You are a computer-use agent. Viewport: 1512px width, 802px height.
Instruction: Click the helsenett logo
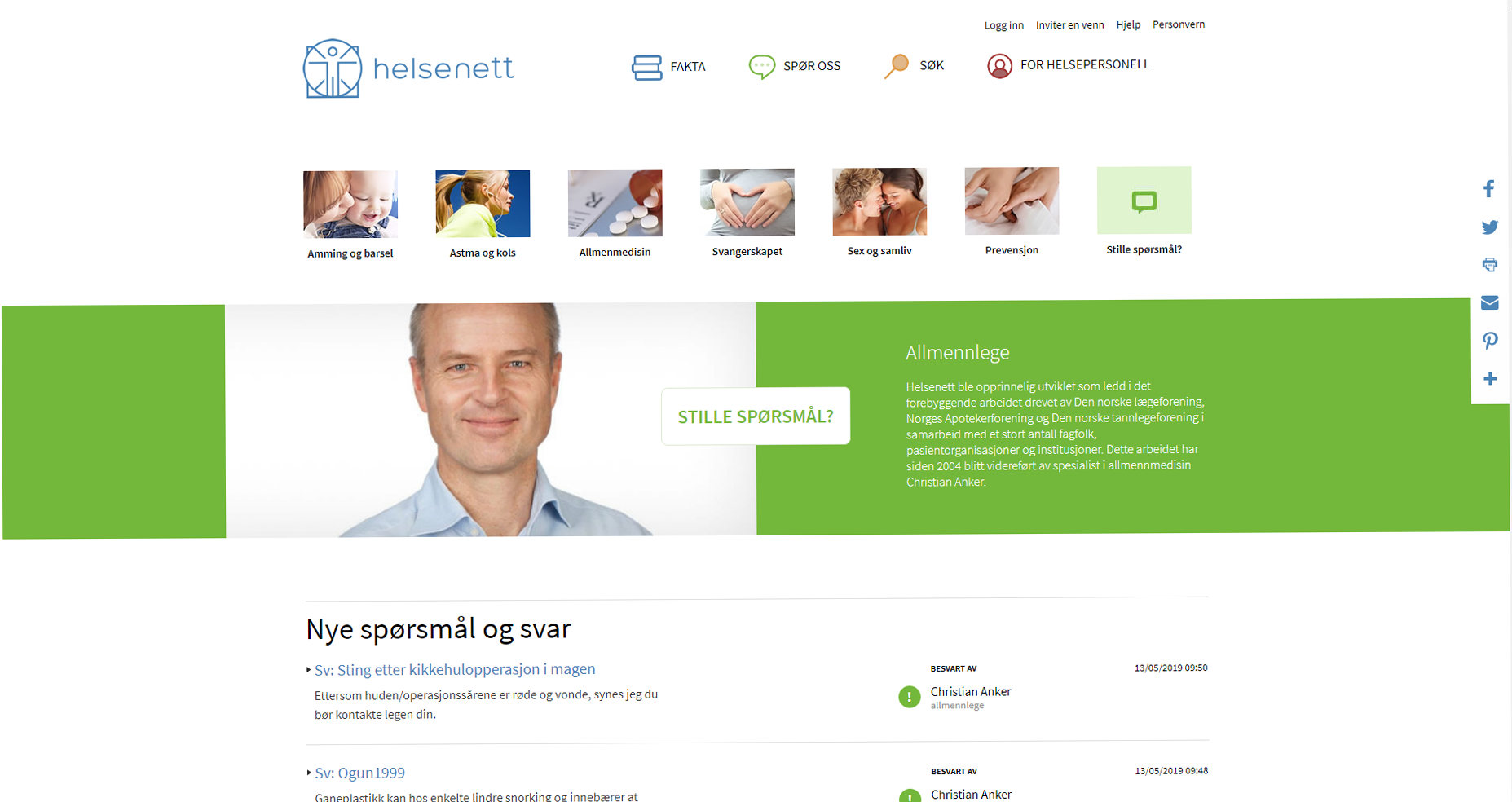click(408, 68)
